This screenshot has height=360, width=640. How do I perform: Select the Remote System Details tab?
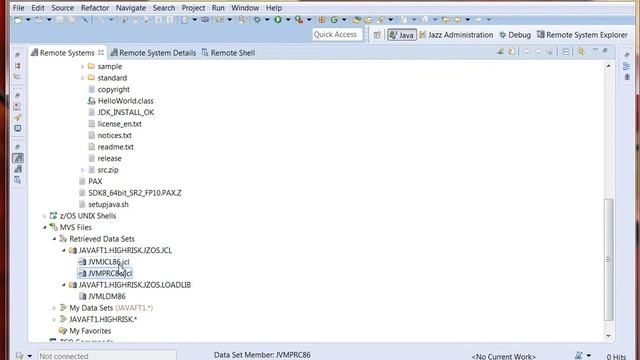pyautogui.click(x=153, y=53)
